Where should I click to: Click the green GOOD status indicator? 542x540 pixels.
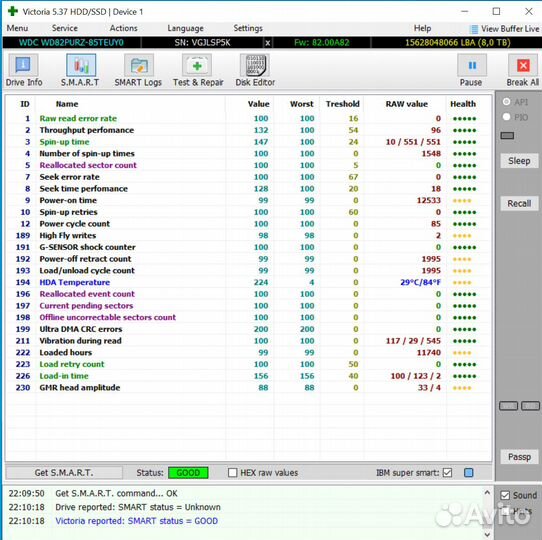pos(188,473)
